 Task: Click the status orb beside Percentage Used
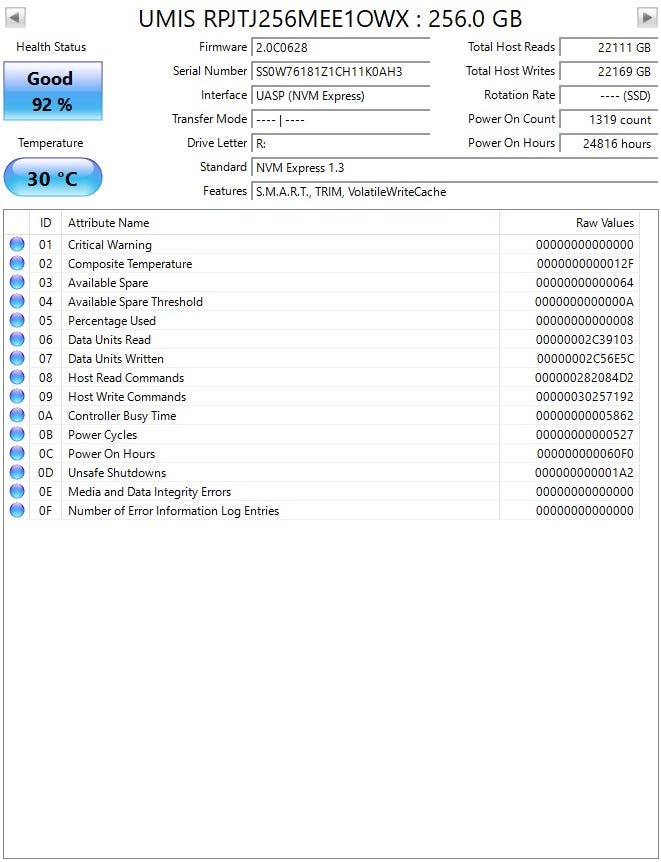coord(17,321)
